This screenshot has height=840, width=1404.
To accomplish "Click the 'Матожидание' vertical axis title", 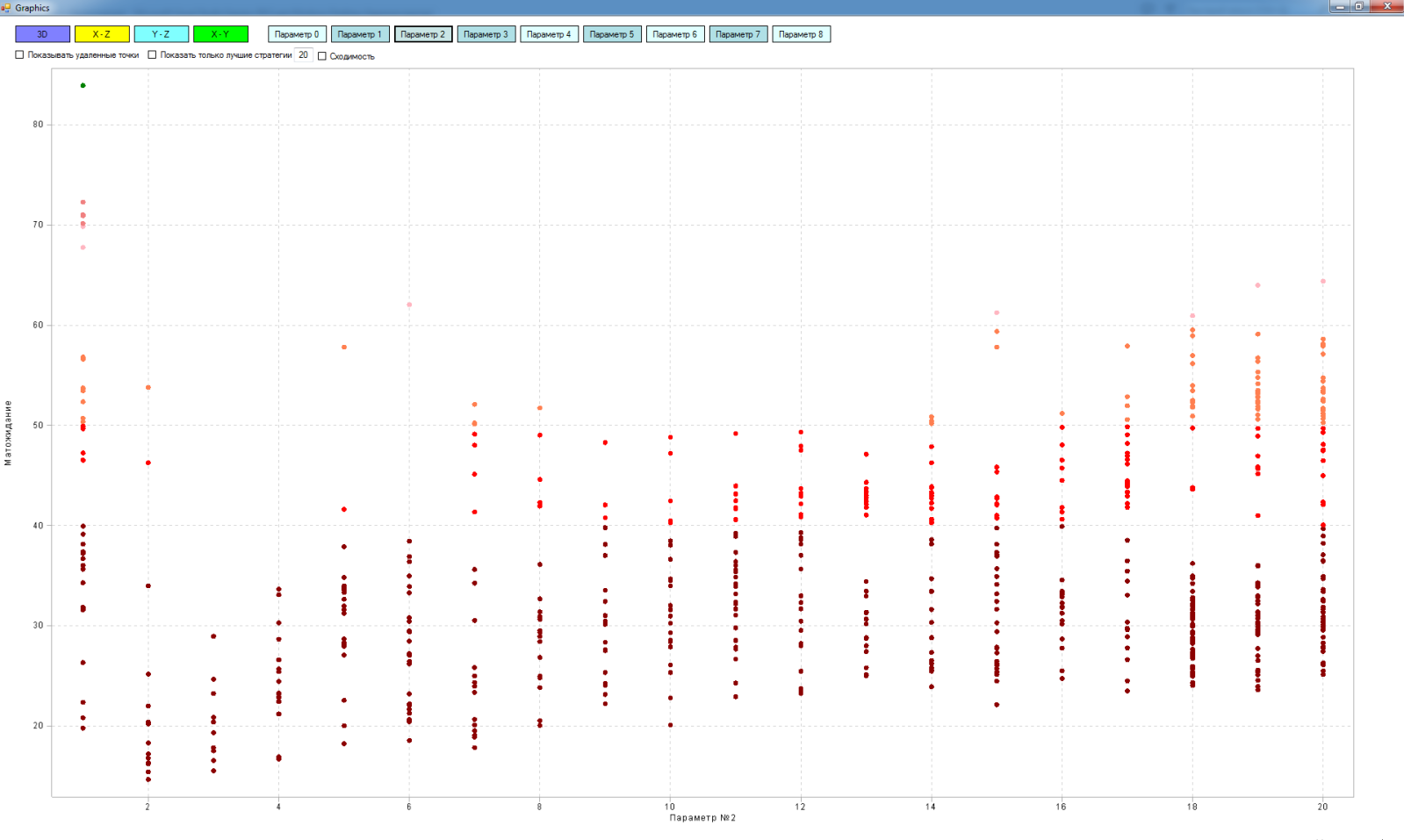I will coord(8,433).
